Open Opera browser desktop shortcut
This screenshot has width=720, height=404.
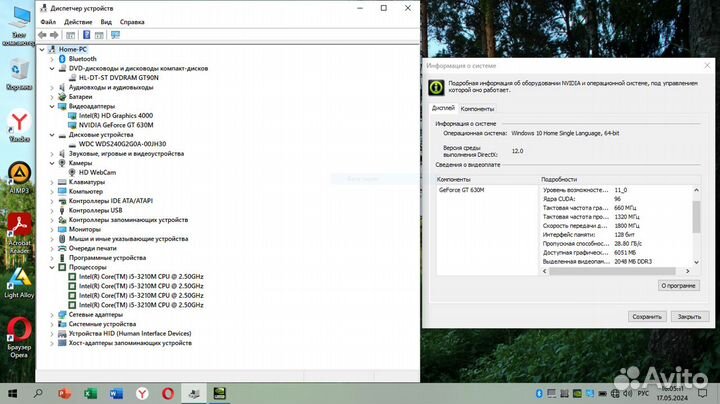tap(19, 337)
